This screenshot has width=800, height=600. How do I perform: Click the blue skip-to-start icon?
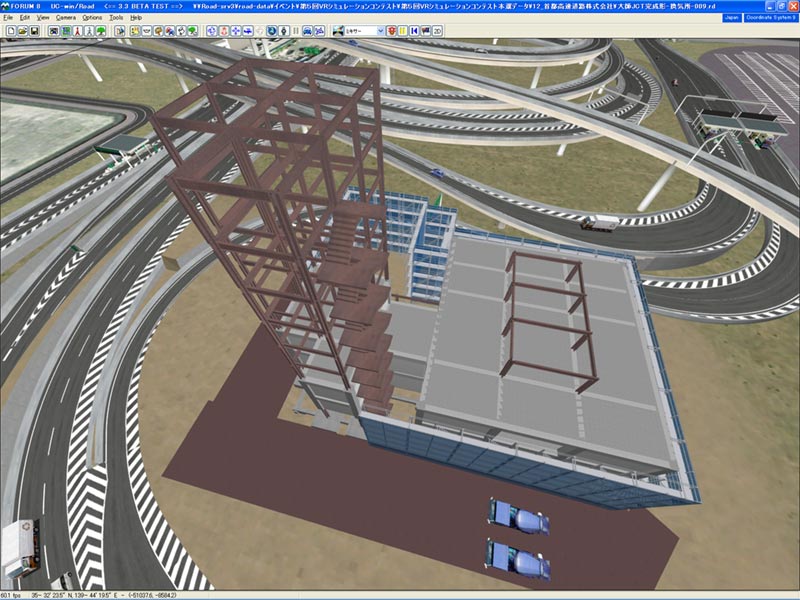(414, 31)
